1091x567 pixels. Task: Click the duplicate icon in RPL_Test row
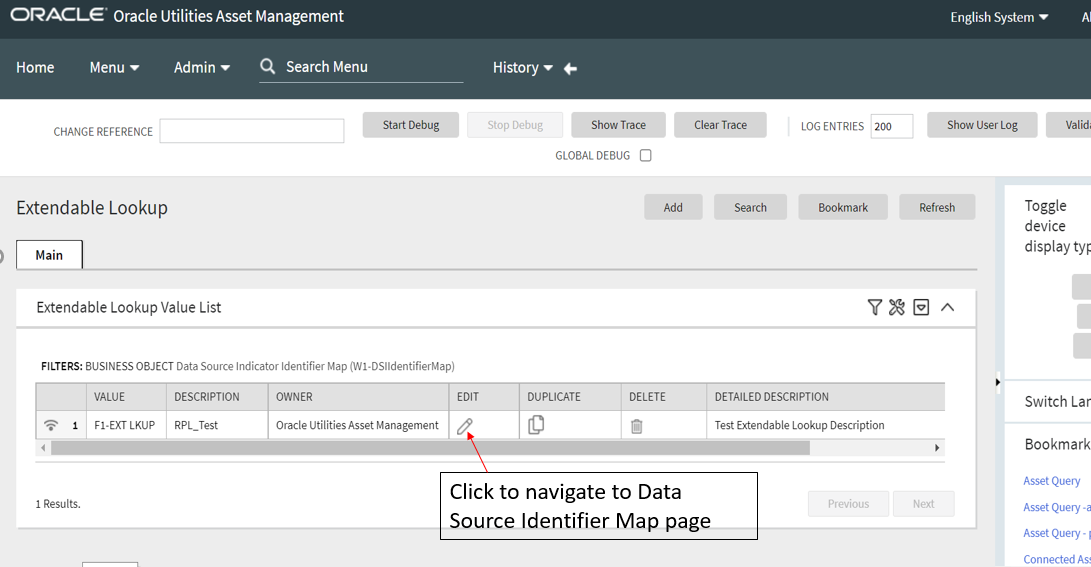click(536, 424)
